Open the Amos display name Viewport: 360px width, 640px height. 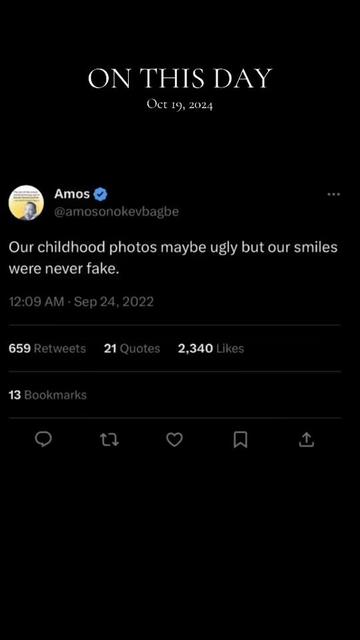(x=72, y=194)
